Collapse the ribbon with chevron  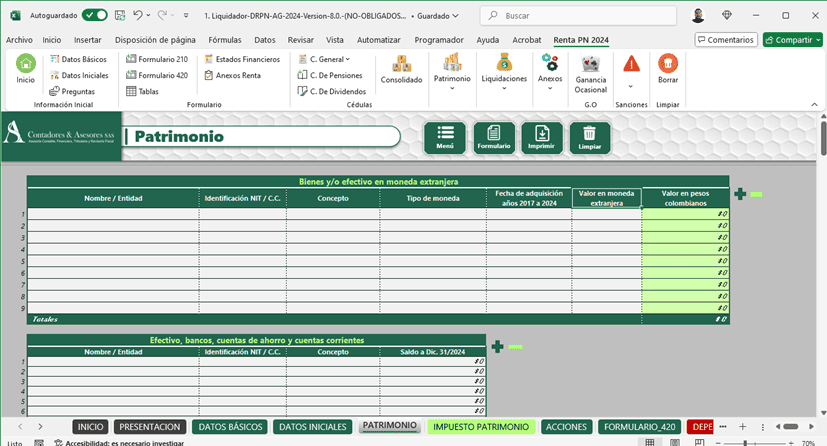click(814, 104)
